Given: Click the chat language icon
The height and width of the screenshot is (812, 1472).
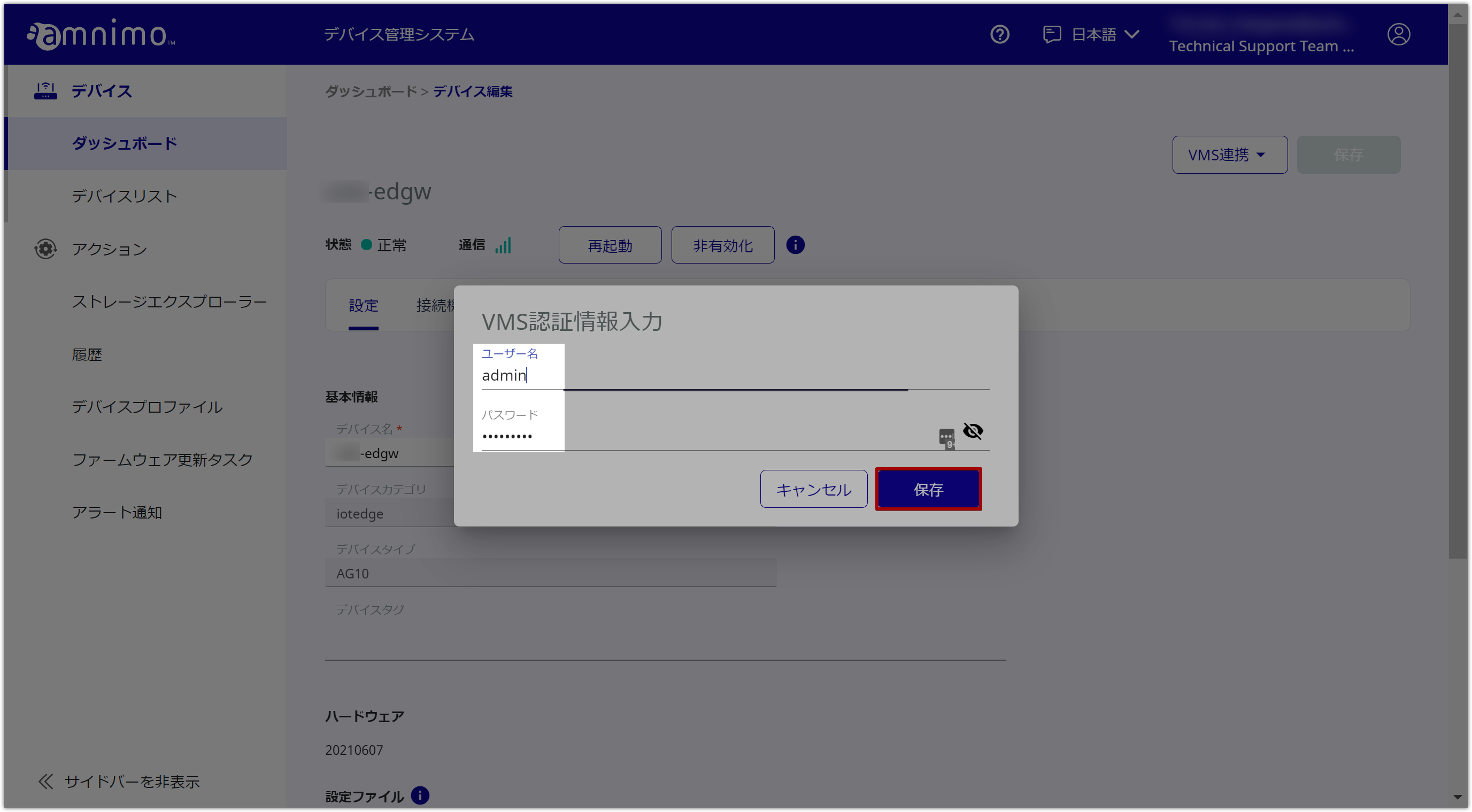Looking at the screenshot, I should [x=1051, y=34].
